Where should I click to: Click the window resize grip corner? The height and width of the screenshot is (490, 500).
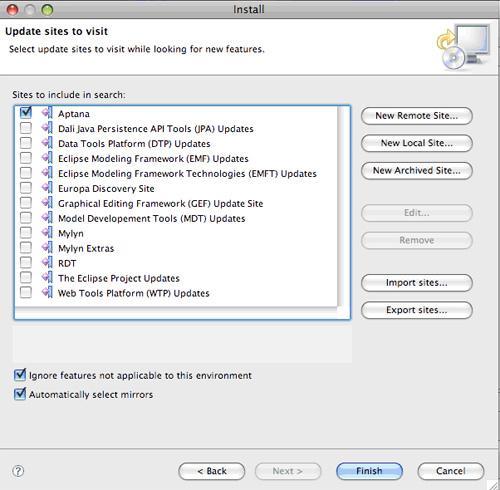tap(493, 484)
